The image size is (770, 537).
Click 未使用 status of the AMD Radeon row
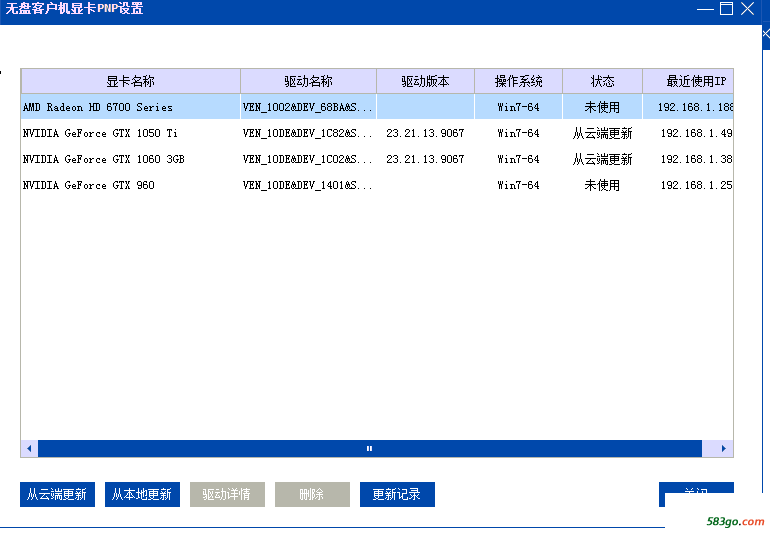tap(602, 107)
